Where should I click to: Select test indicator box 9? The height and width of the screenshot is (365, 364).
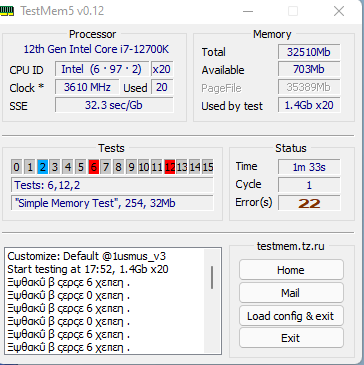coord(131,167)
